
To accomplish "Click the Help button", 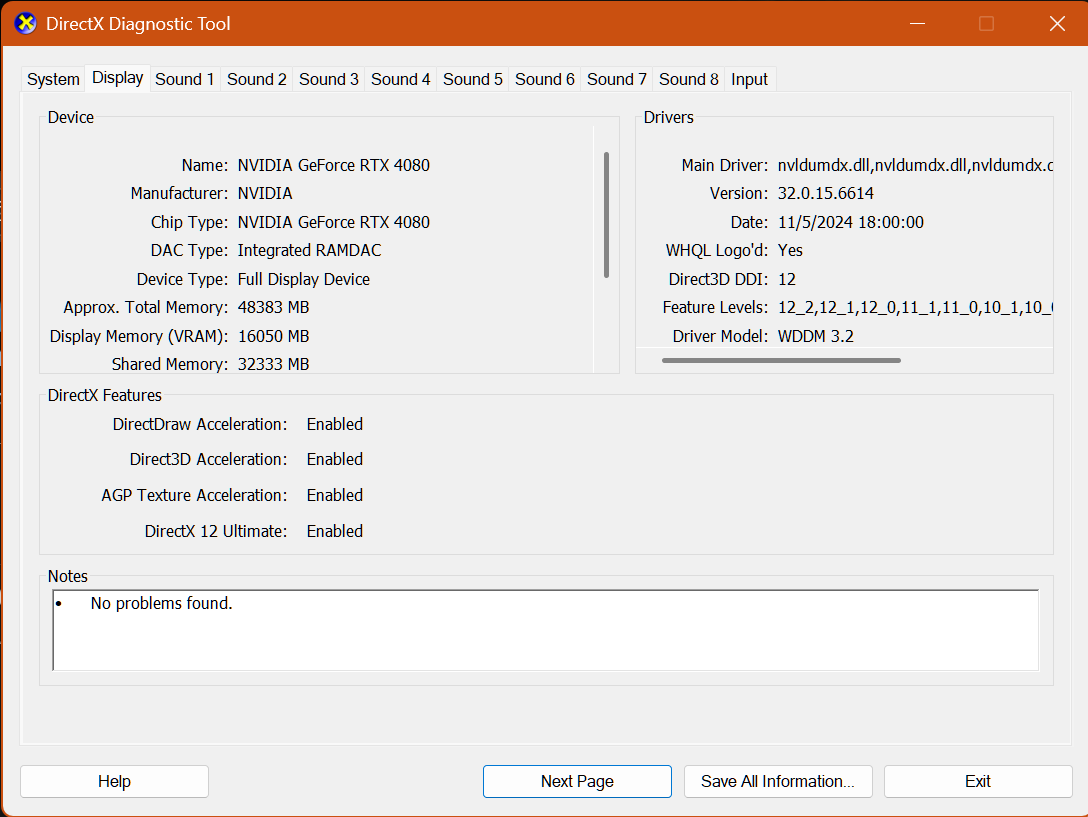I will click(114, 782).
